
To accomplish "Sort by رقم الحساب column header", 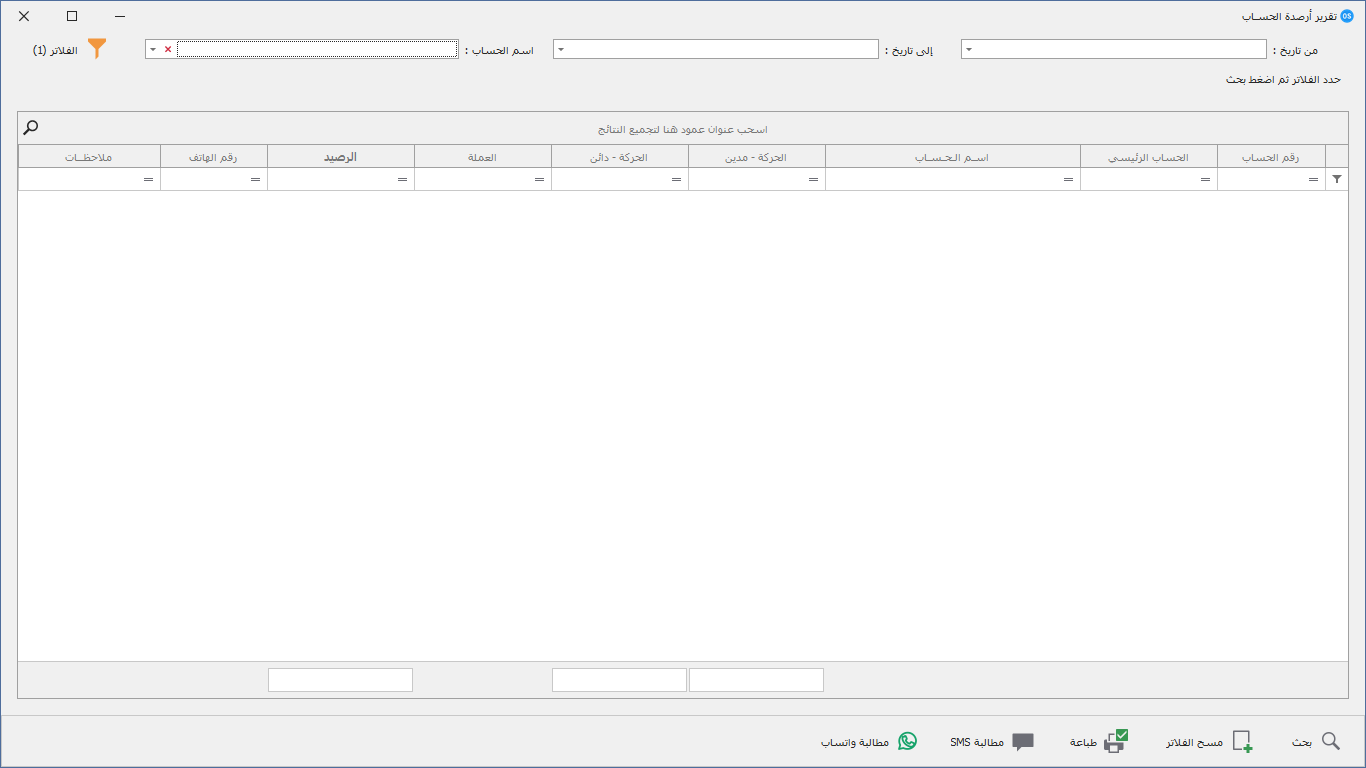I will 1271,157.
